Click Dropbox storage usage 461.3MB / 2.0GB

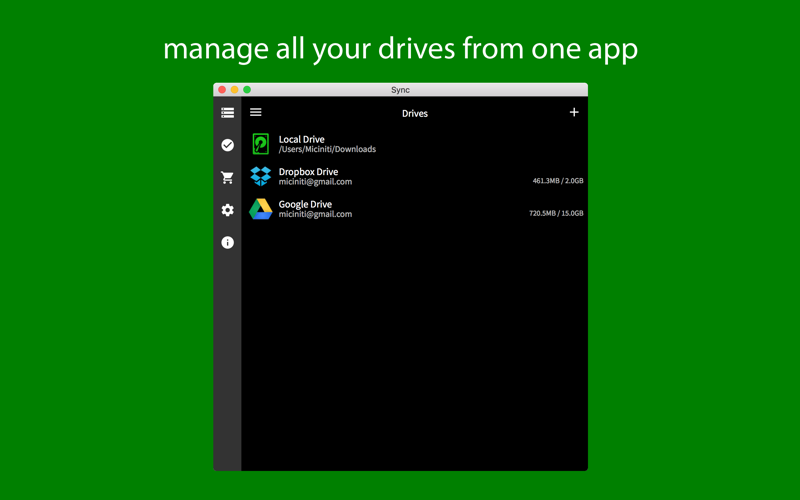click(x=558, y=181)
